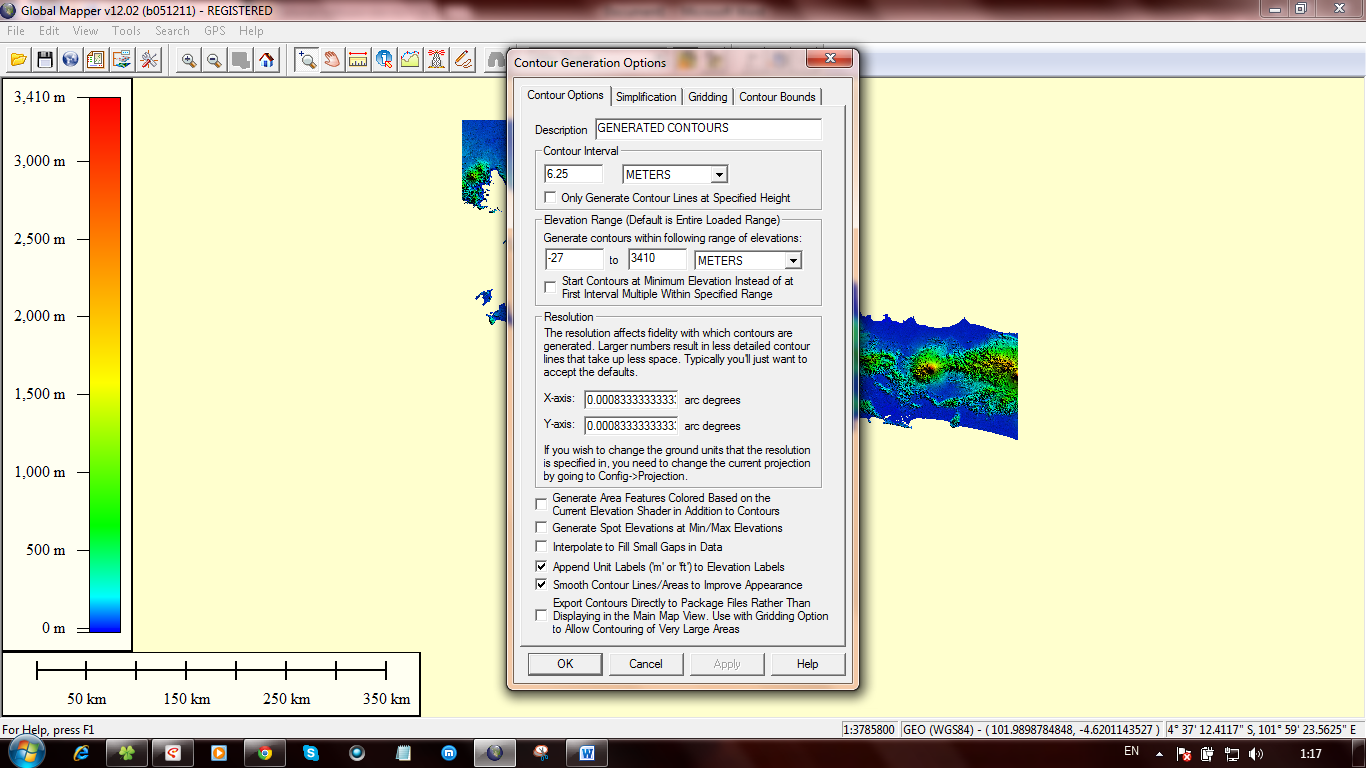This screenshot has width=1366, height=768.
Task: Select the Zoom tool in the toolbar
Action: pos(306,59)
